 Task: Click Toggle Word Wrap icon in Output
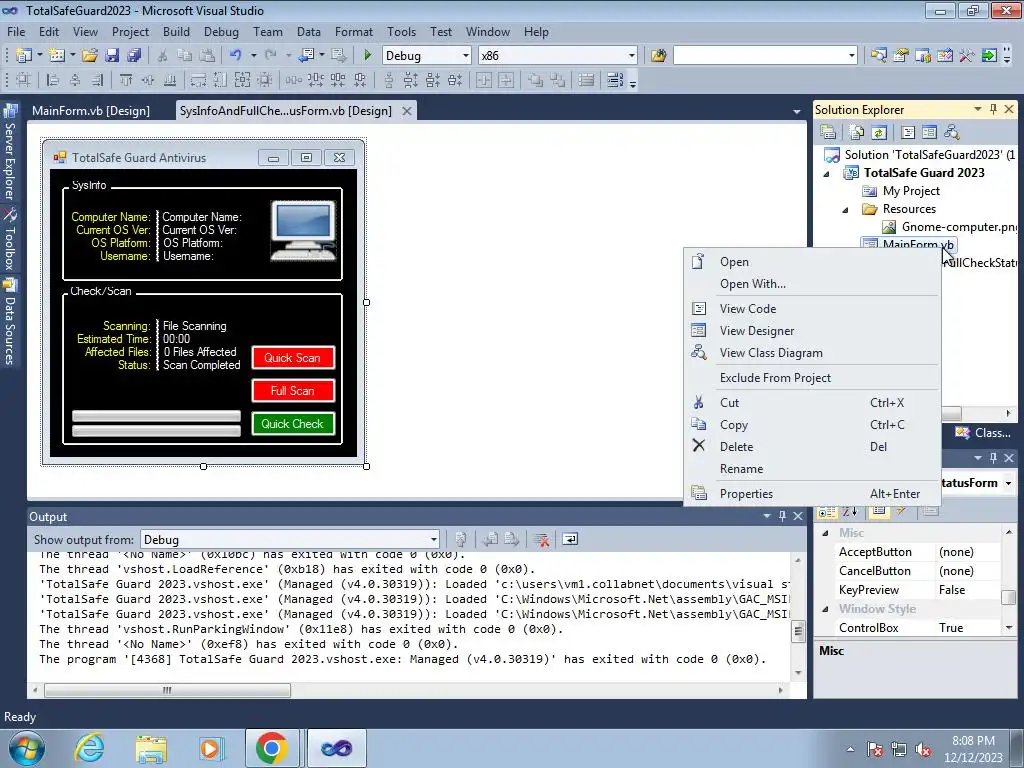click(570, 539)
